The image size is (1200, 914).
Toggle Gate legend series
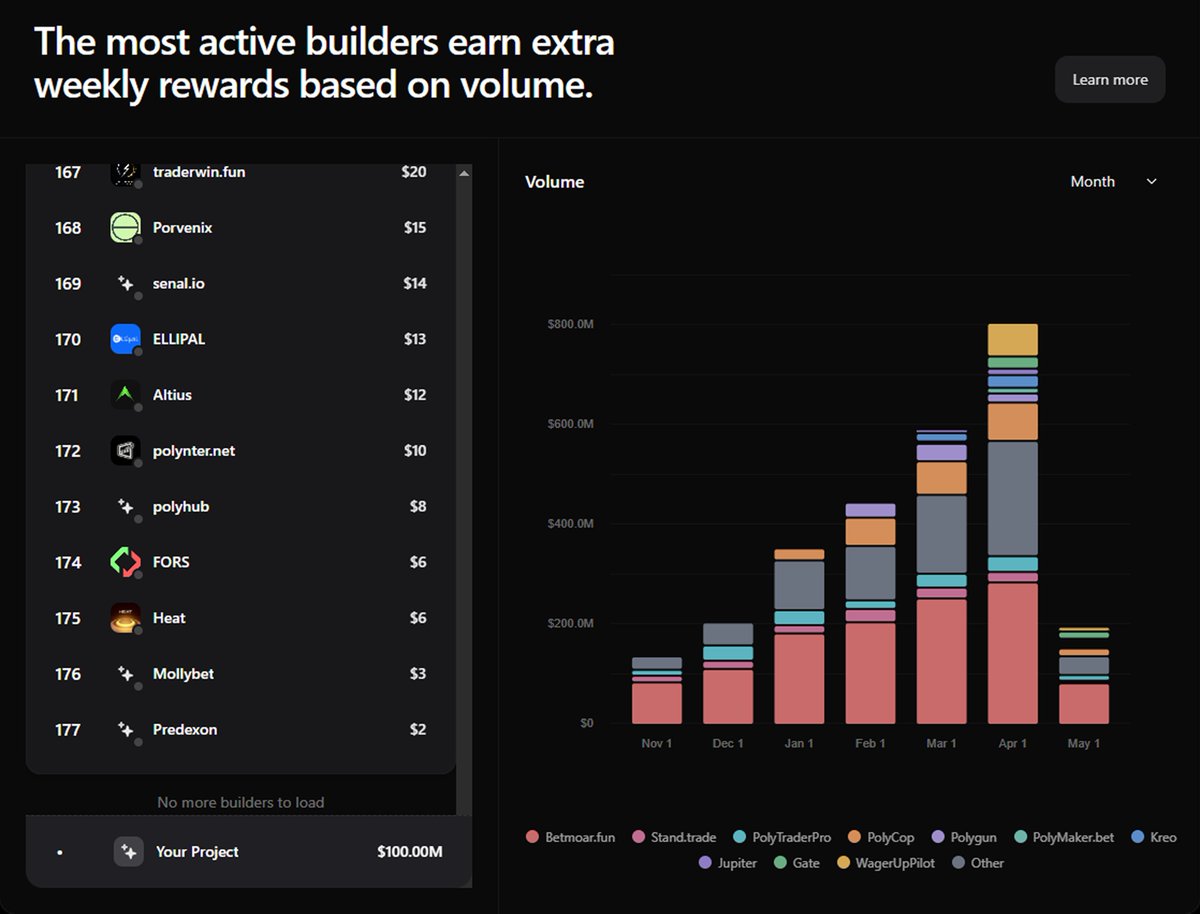click(x=796, y=863)
